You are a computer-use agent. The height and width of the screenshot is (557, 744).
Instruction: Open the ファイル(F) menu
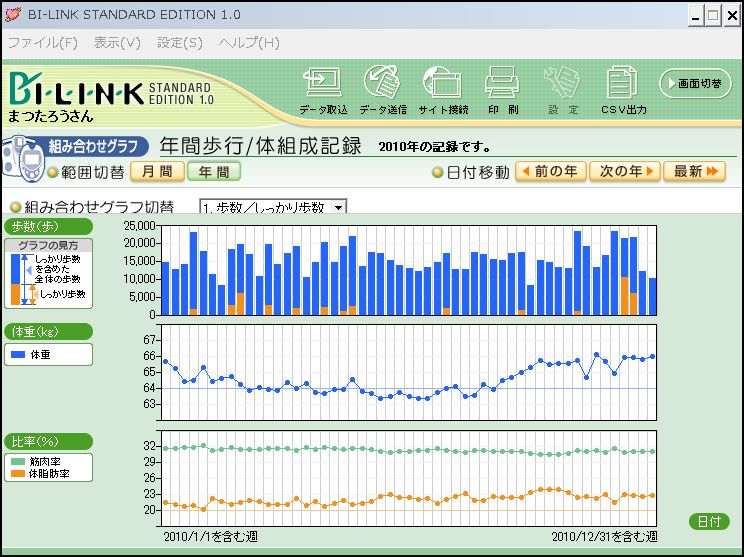tap(43, 43)
